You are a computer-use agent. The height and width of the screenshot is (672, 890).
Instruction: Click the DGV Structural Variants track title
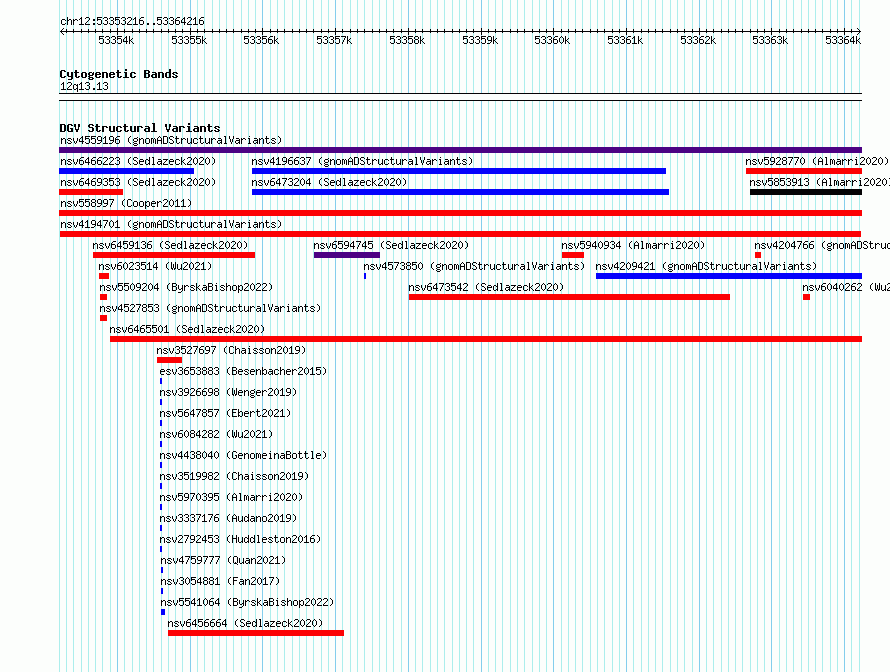pyautogui.click(x=140, y=128)
